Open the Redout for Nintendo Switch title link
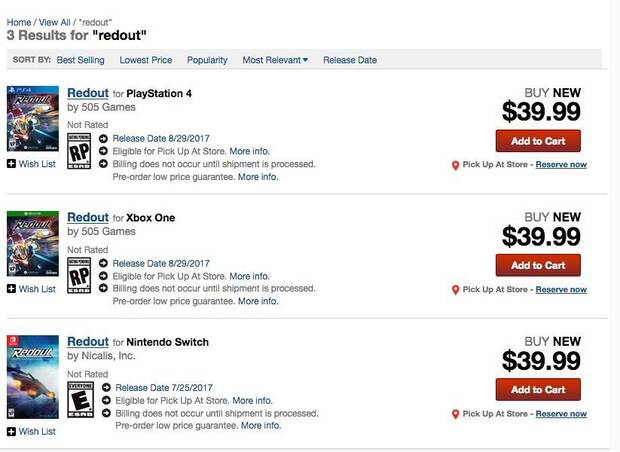 point(88,342)
